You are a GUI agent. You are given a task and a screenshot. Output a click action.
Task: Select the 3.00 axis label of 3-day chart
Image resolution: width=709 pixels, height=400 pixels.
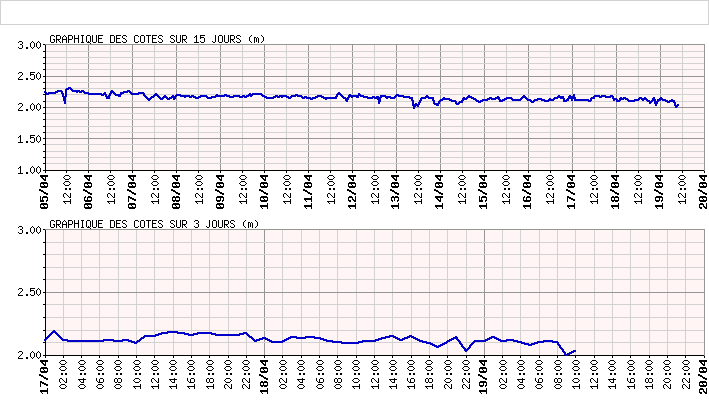point(29,230)
